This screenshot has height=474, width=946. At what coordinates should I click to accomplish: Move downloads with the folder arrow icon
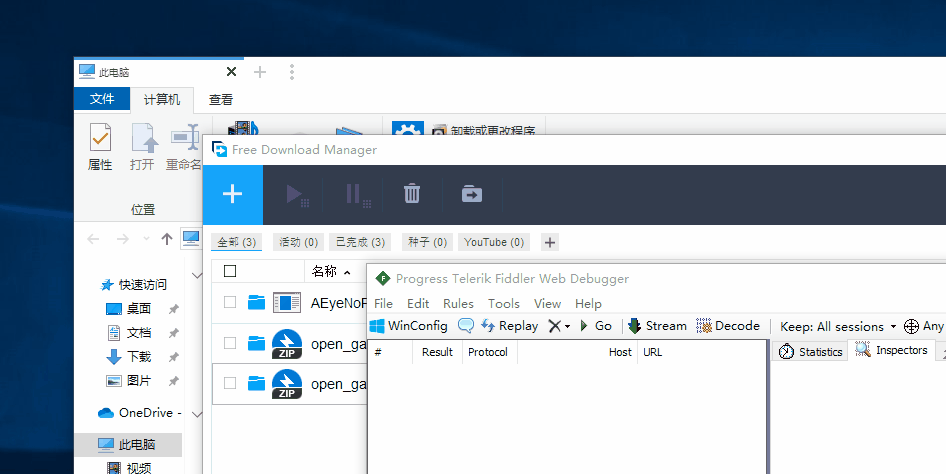(x=472, y=194)
